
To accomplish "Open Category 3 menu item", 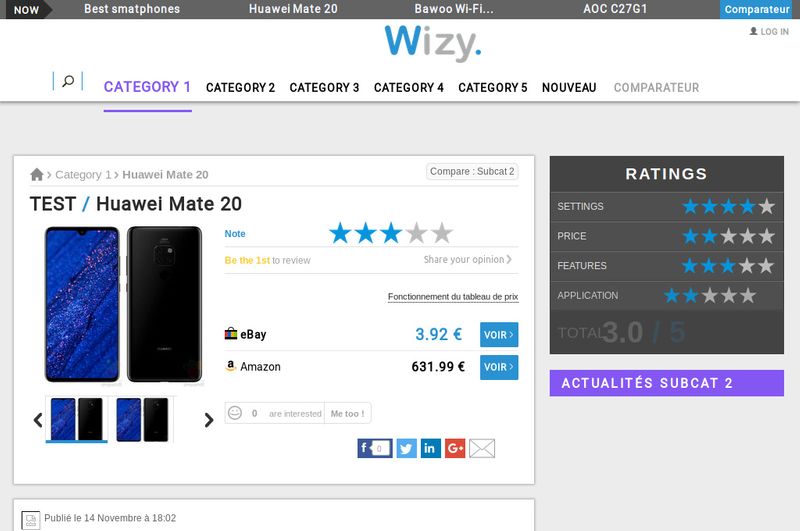I will click(x=324, y=88).
